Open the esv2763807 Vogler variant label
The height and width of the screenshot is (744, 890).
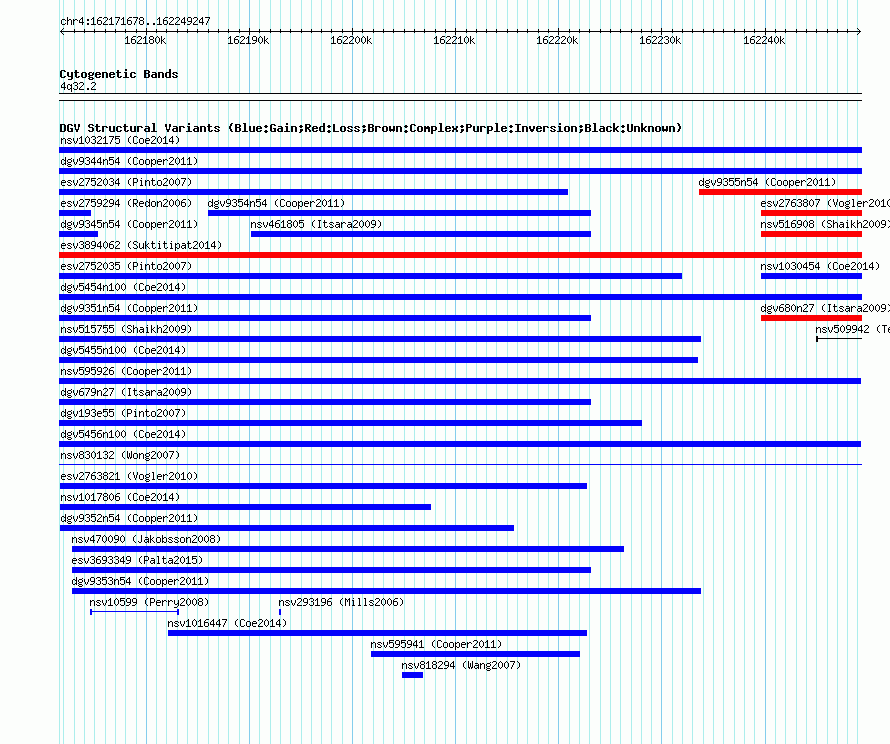click(x=825, y=203)
